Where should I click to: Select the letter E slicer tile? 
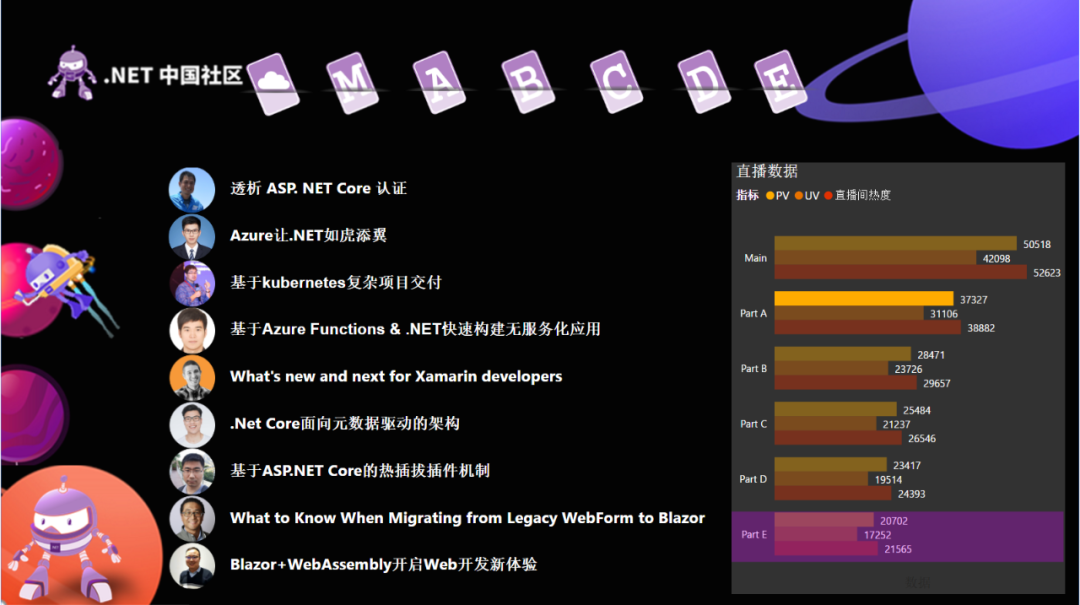coord(781,81)
